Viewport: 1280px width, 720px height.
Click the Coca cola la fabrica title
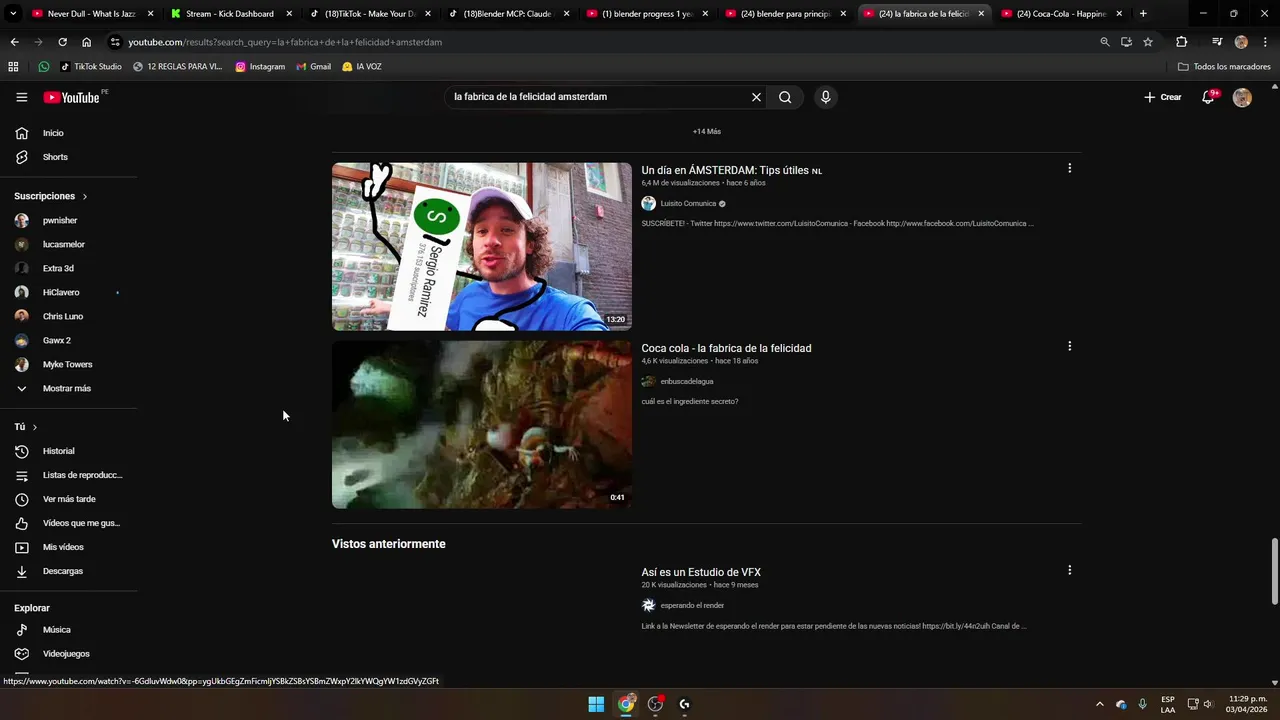point(726,348)
